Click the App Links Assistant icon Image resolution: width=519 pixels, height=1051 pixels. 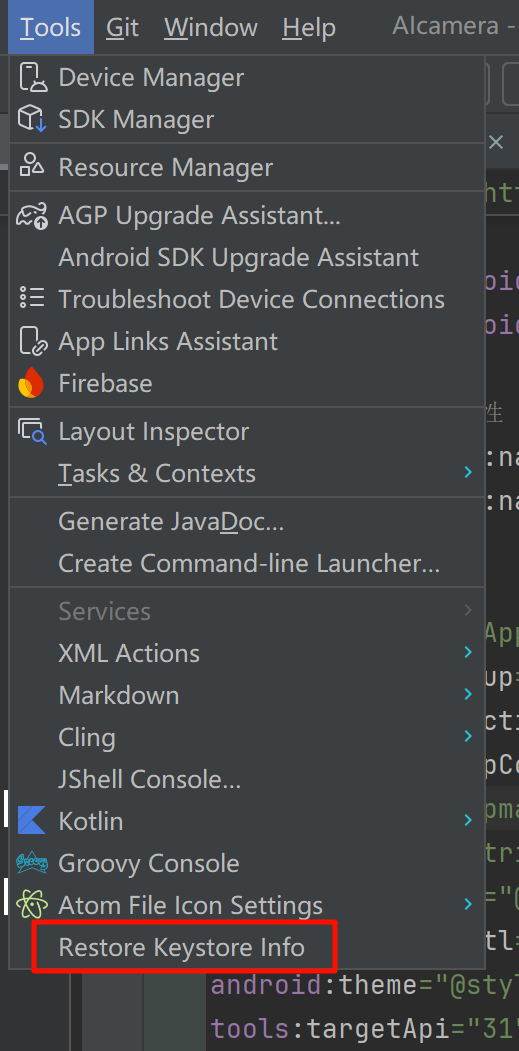pos(32,341)
